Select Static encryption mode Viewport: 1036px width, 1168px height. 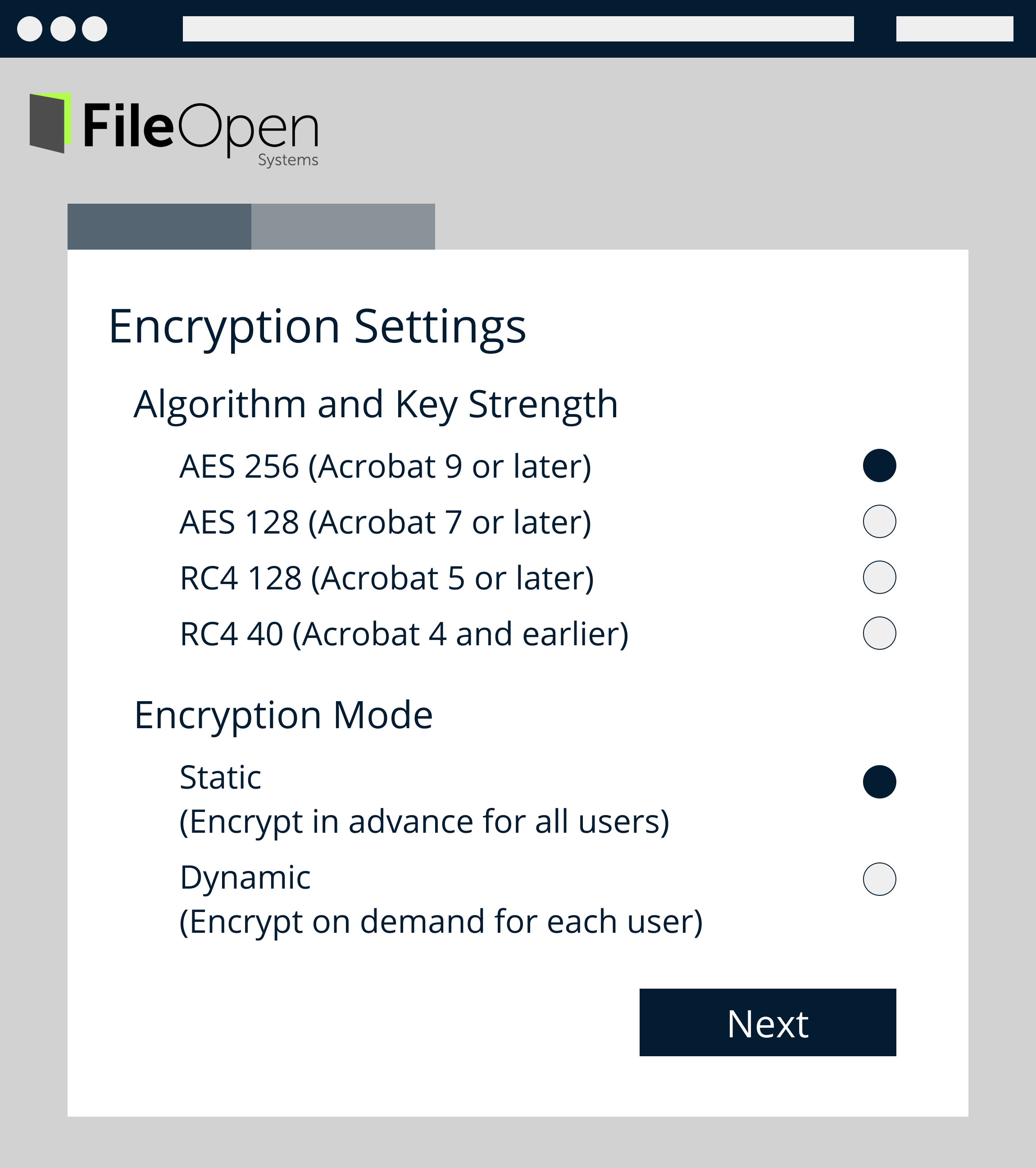coord(879,782)
